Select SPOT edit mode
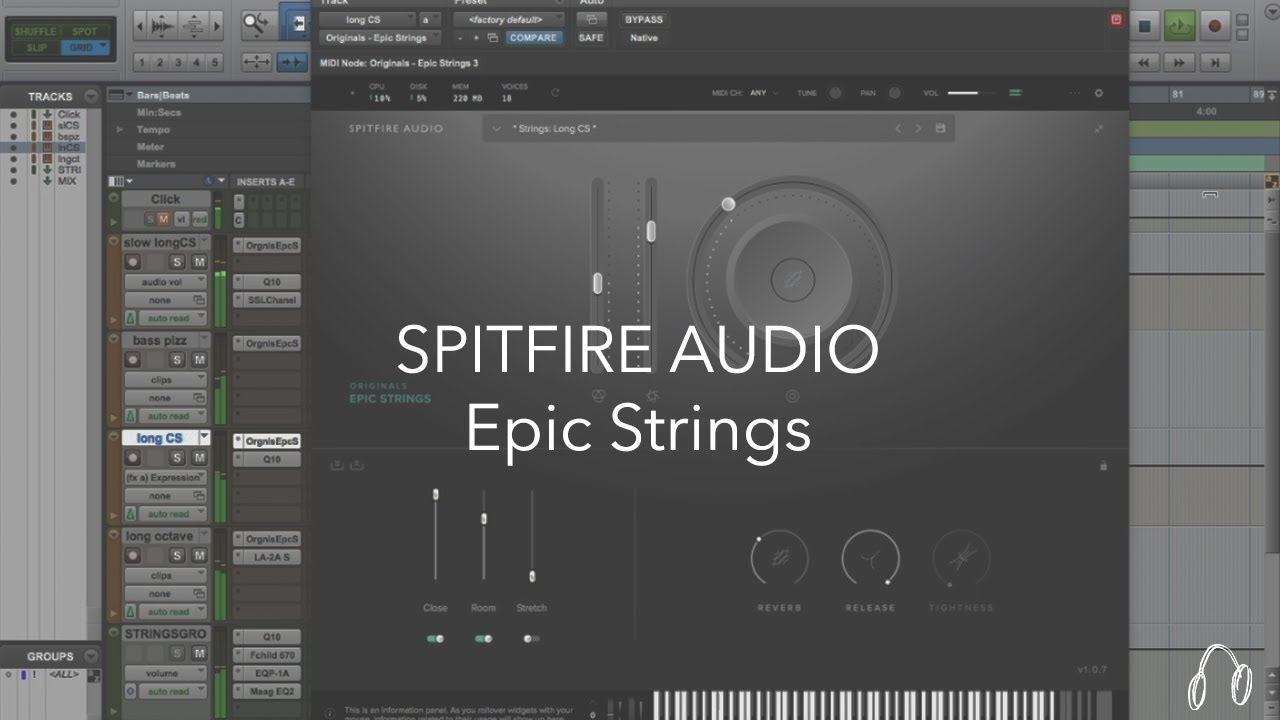 85,31
